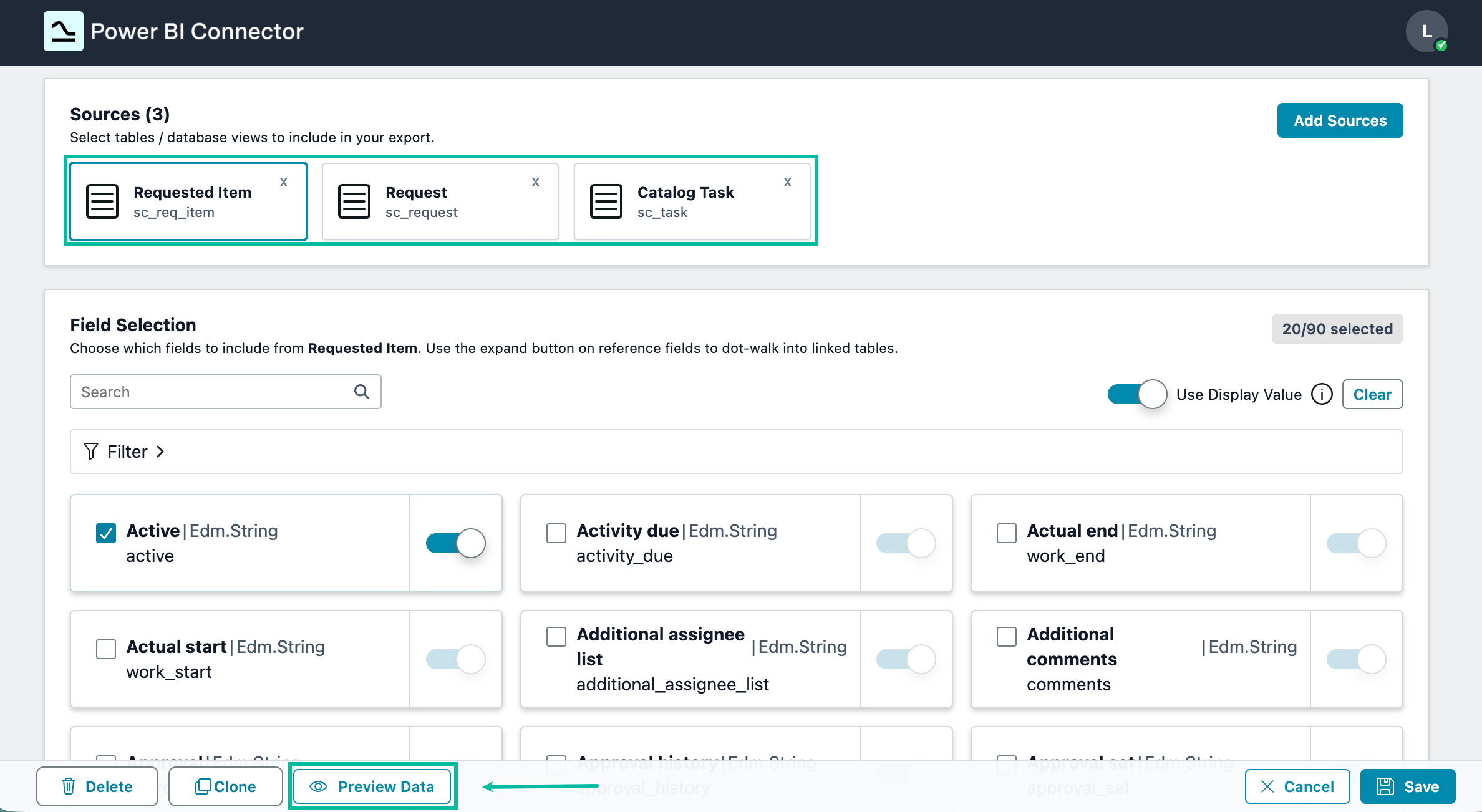Click the activity_due field name text
Viewport: 1482px width, 812px height.
click(624, 556)
